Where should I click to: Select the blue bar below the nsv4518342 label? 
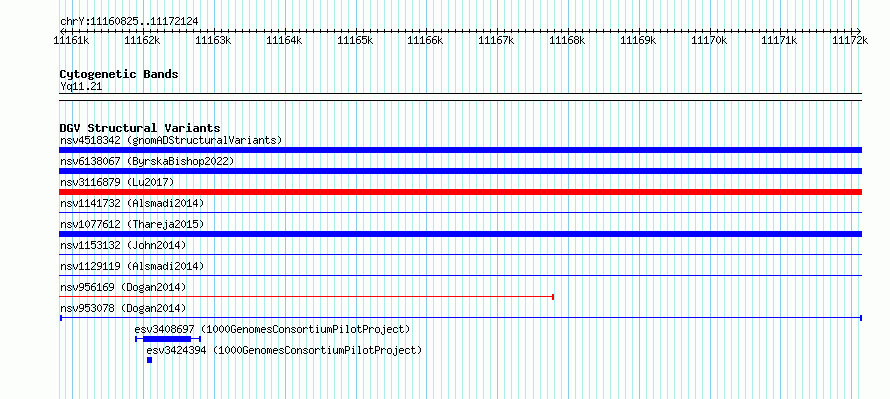click(460, 150)
